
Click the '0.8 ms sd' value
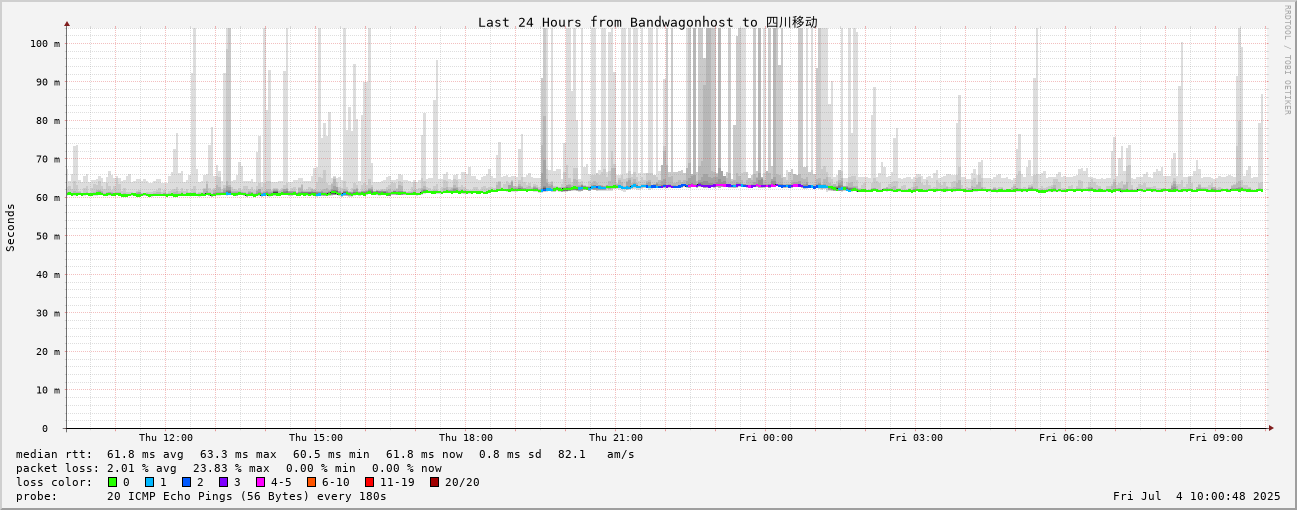510,454
